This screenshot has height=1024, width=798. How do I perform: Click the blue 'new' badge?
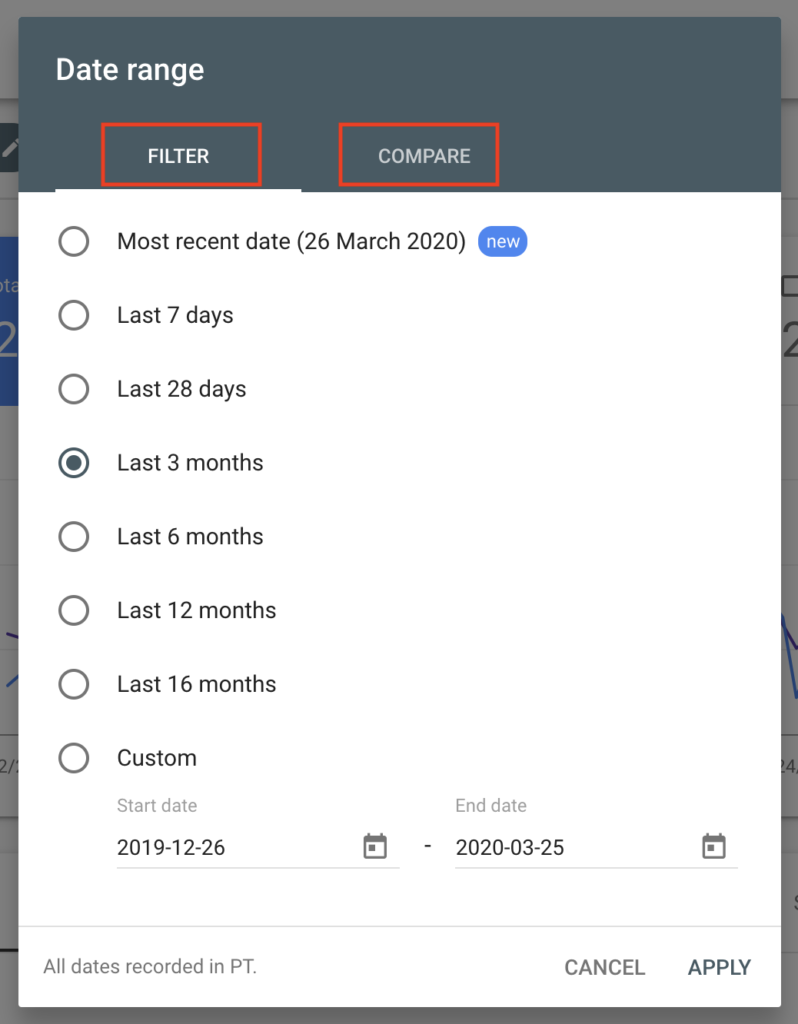coord(502,241)
